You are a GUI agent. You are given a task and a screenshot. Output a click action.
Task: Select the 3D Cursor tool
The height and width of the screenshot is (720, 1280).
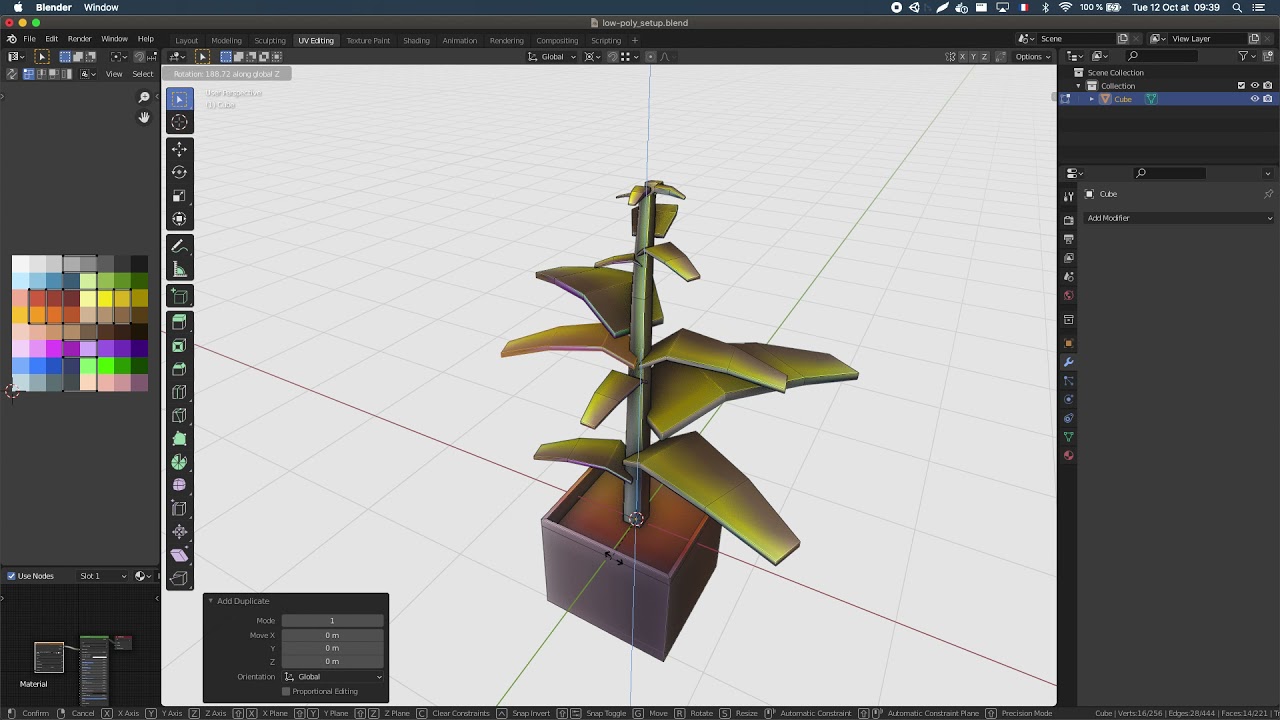[179, 121]
